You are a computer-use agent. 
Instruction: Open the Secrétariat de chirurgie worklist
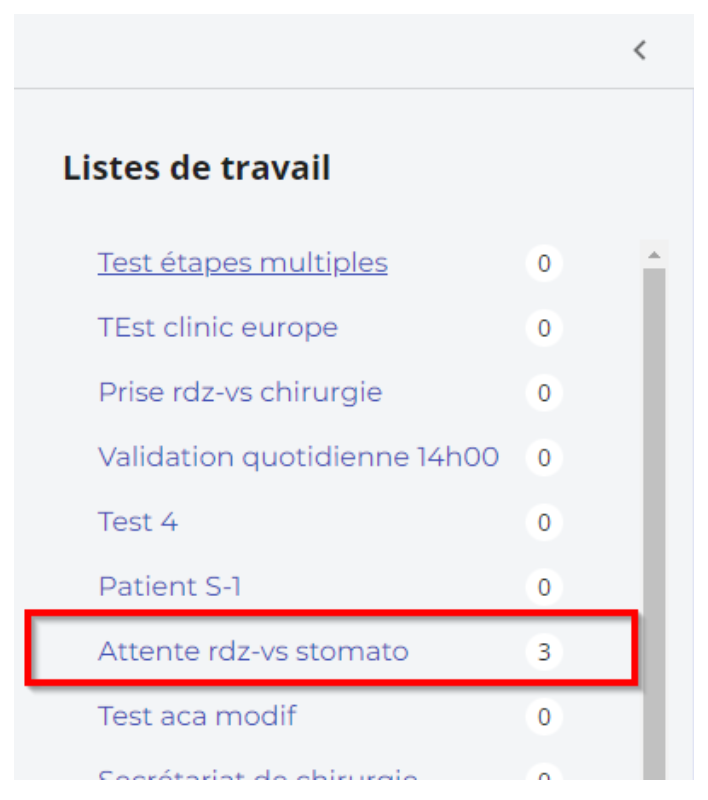(257, 776)
